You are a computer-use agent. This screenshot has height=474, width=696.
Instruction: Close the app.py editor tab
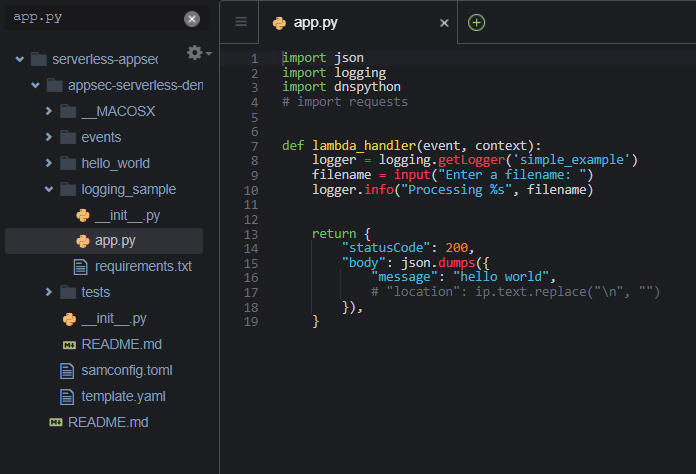pos(444,23)
